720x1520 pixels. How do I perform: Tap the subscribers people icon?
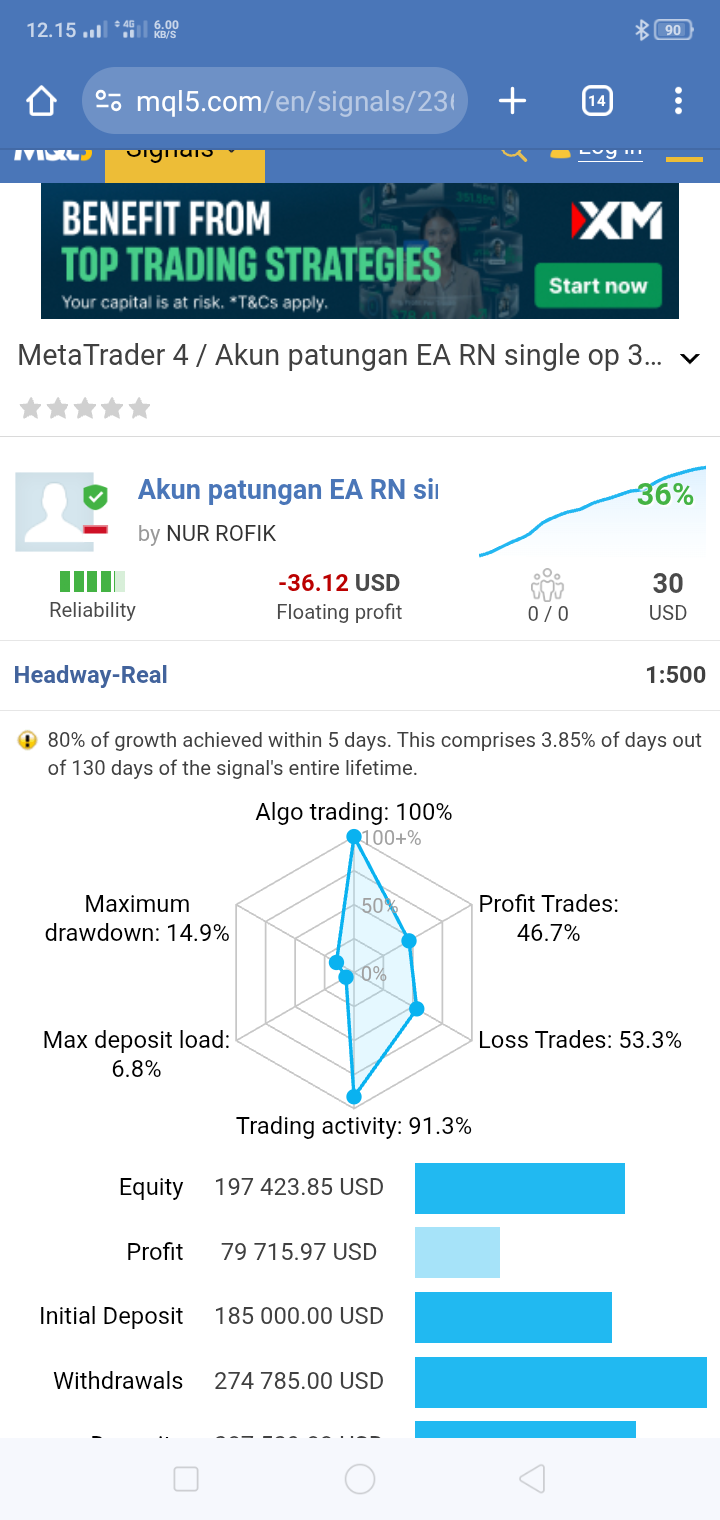[548, 584]
